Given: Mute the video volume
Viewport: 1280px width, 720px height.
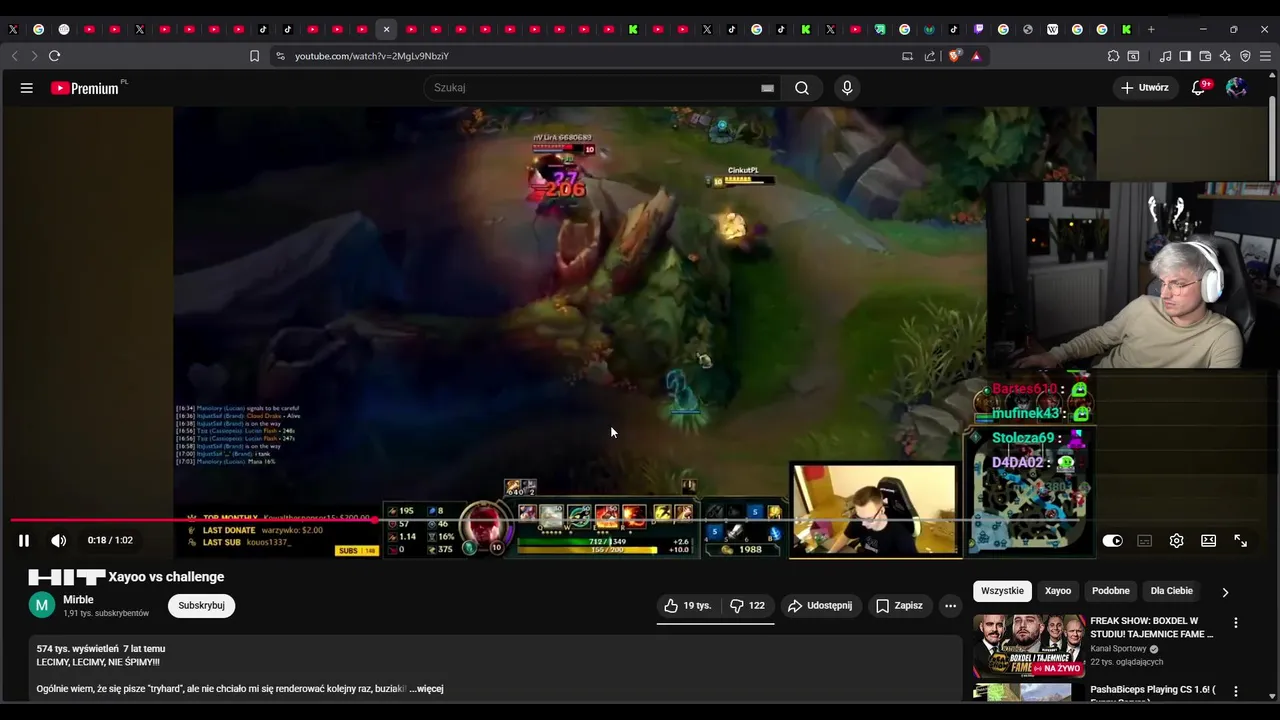Looking at the screenshot, I should 59,540.
